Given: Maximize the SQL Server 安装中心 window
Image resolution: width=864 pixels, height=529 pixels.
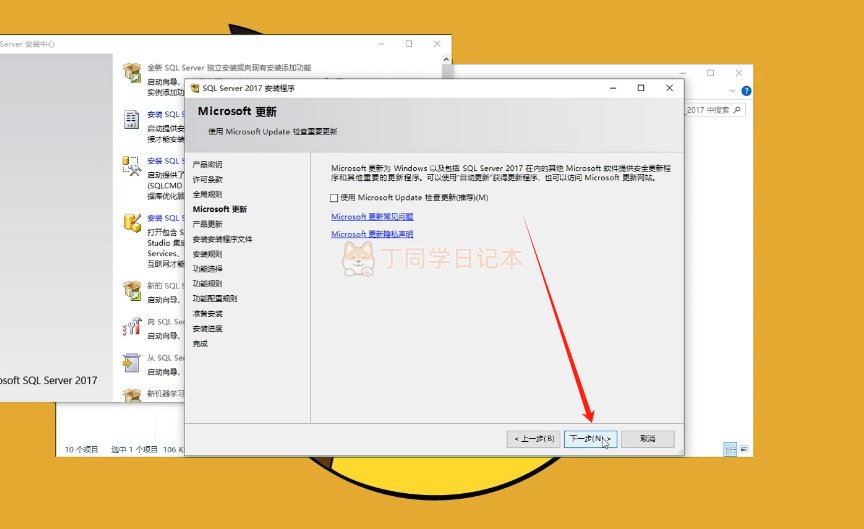Looking at the screenshot, I should [409, 44].
